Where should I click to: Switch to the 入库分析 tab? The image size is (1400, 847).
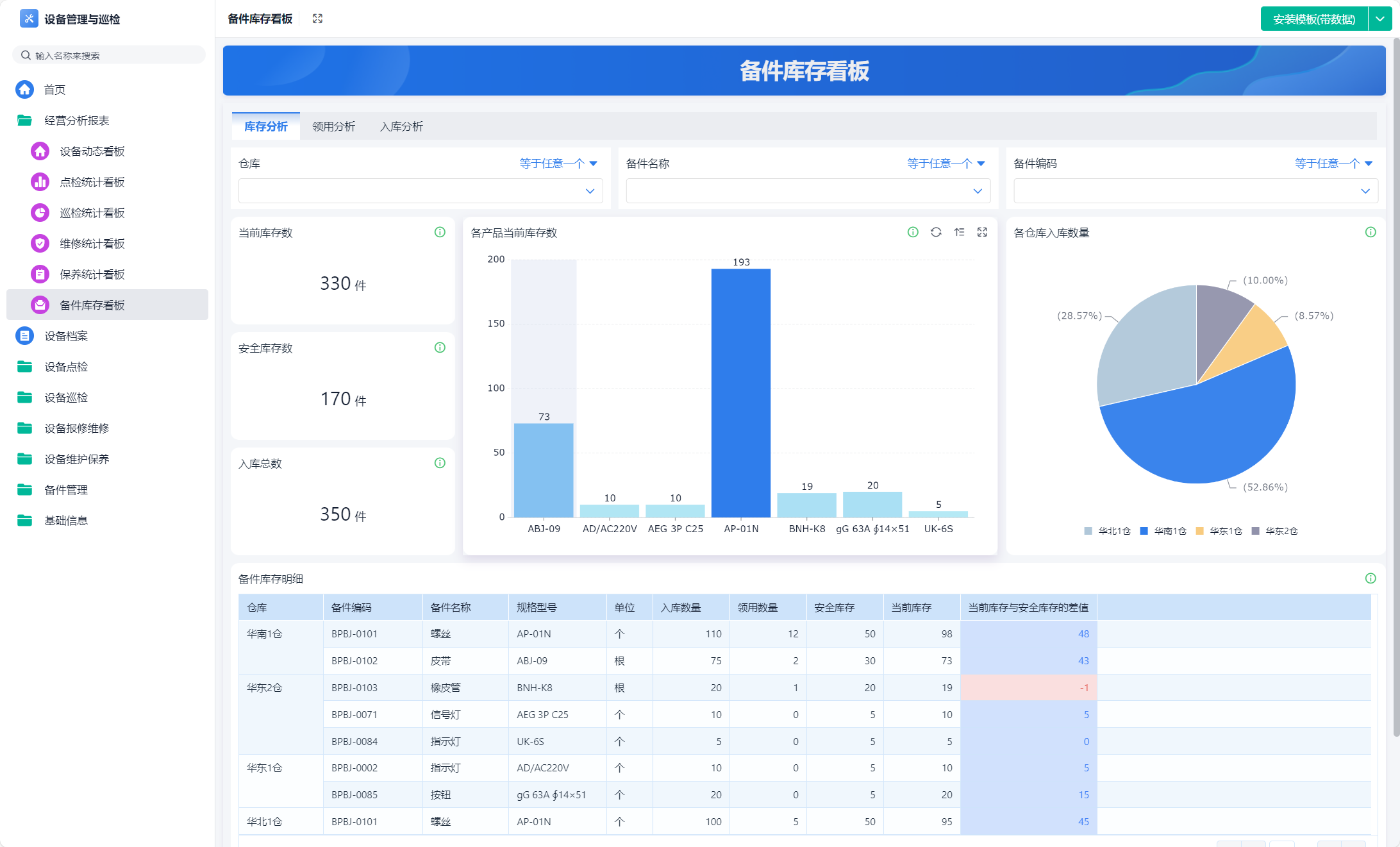tap(401, 126)
